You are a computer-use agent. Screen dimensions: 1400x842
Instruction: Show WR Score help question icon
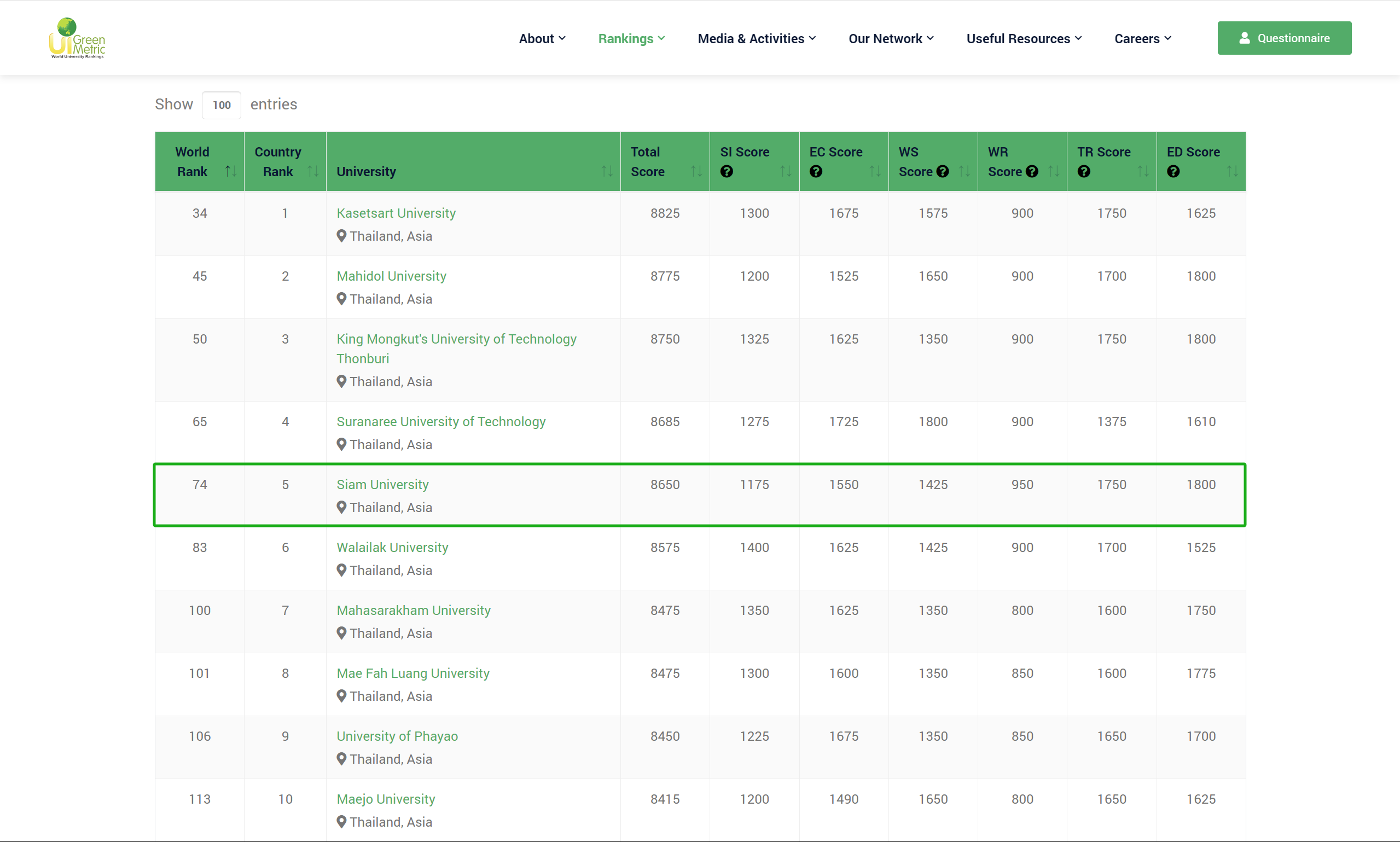pyautogui.click(x=1032, y=171)
